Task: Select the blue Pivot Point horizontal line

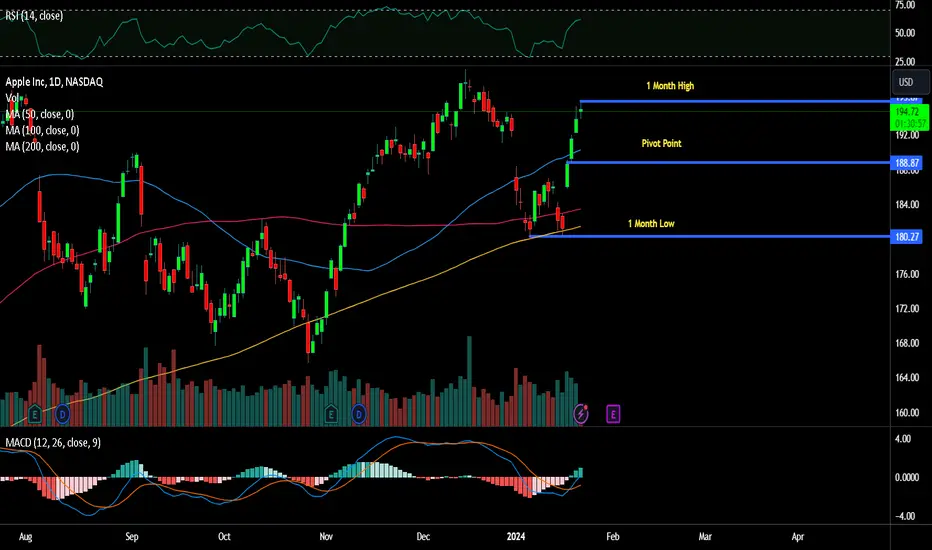Action: pyautogui.click(x=729, y=162)
